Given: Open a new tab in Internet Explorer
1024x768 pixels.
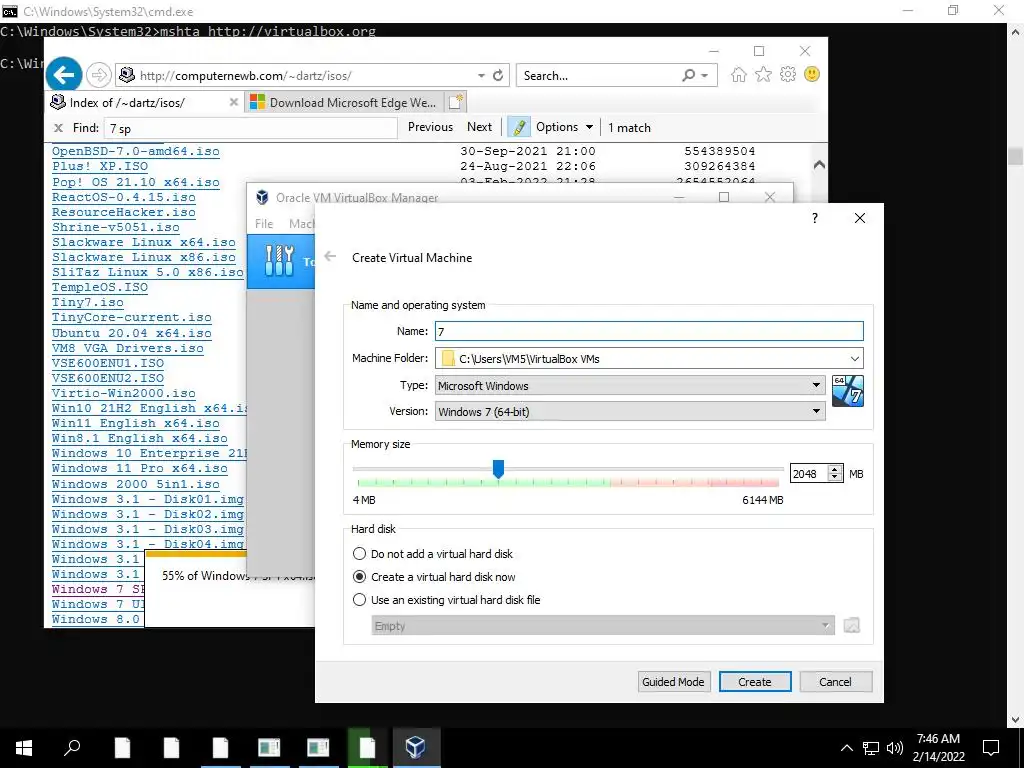Looking at the screenshot, I should pos(455,102).
